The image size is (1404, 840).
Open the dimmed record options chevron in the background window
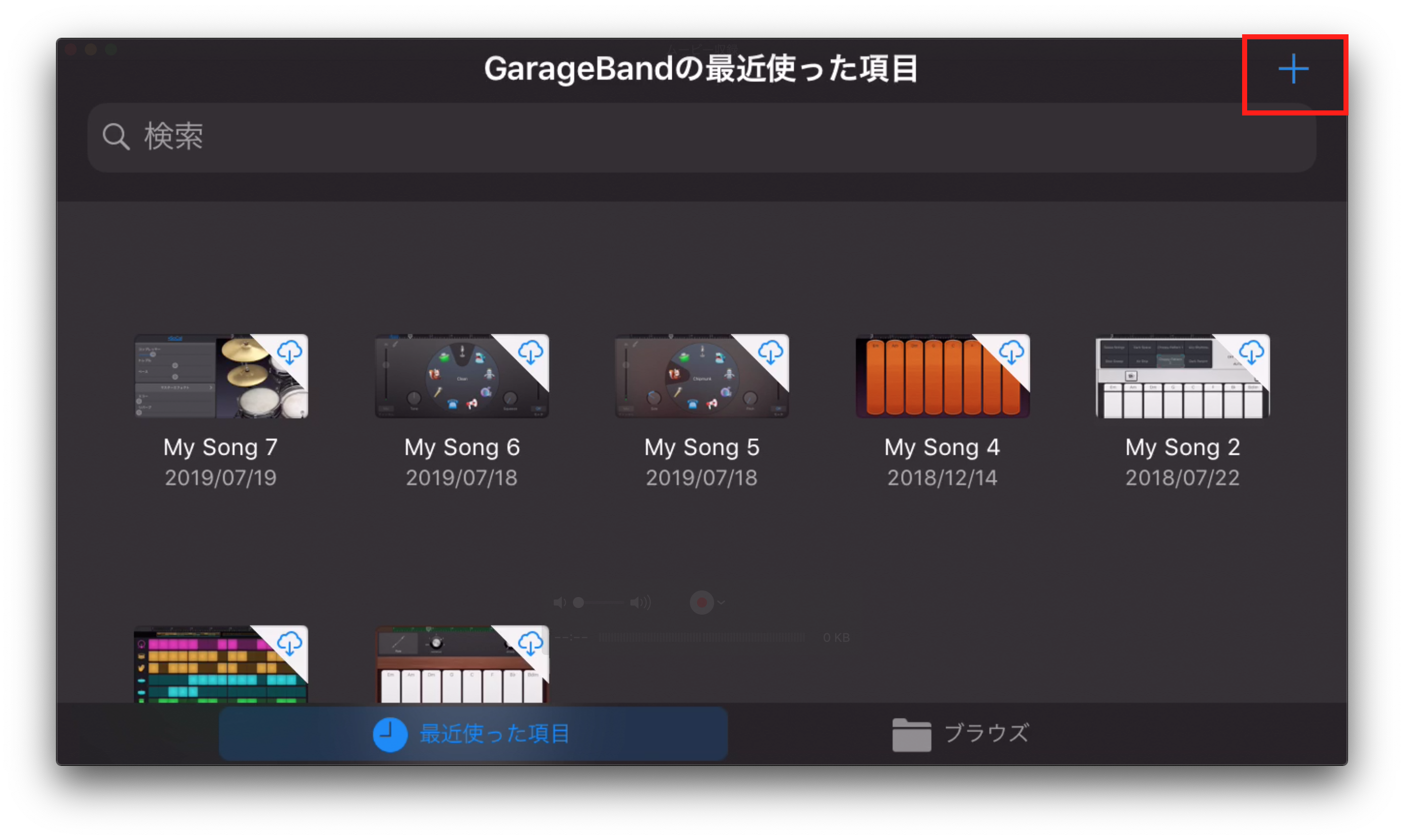721,603
